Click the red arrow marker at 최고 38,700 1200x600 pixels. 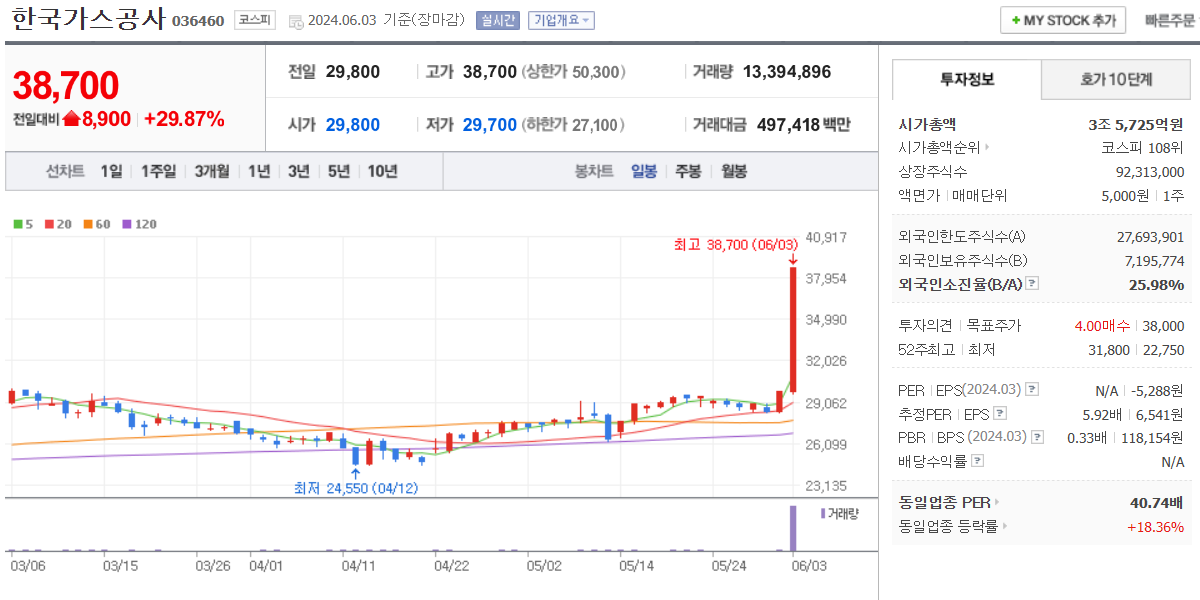point(793,259)
